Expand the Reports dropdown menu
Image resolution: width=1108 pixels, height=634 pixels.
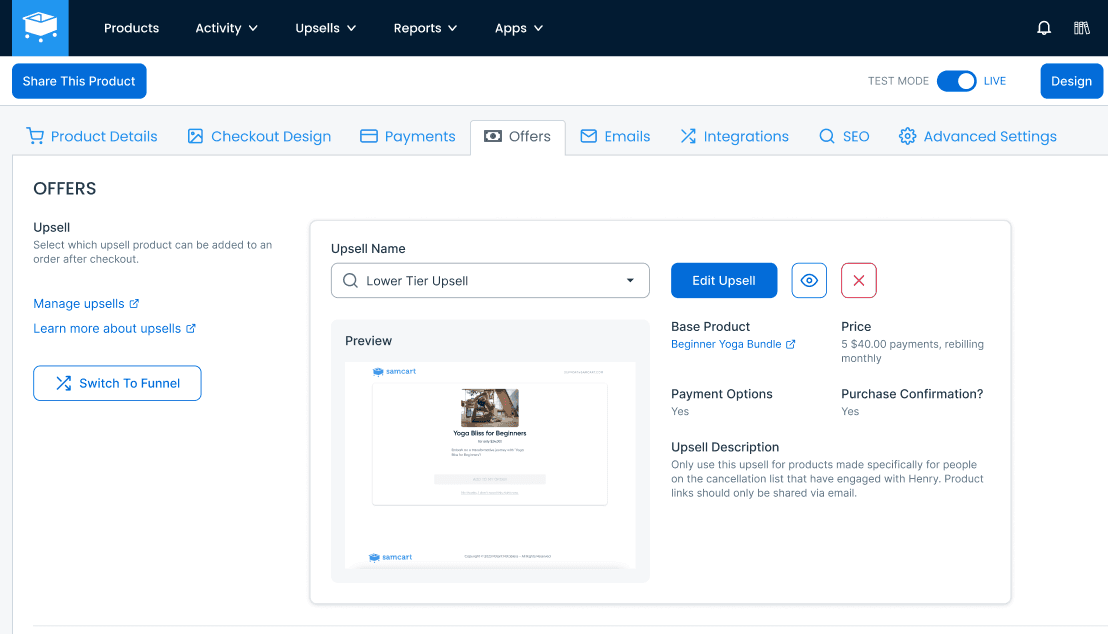425,28
